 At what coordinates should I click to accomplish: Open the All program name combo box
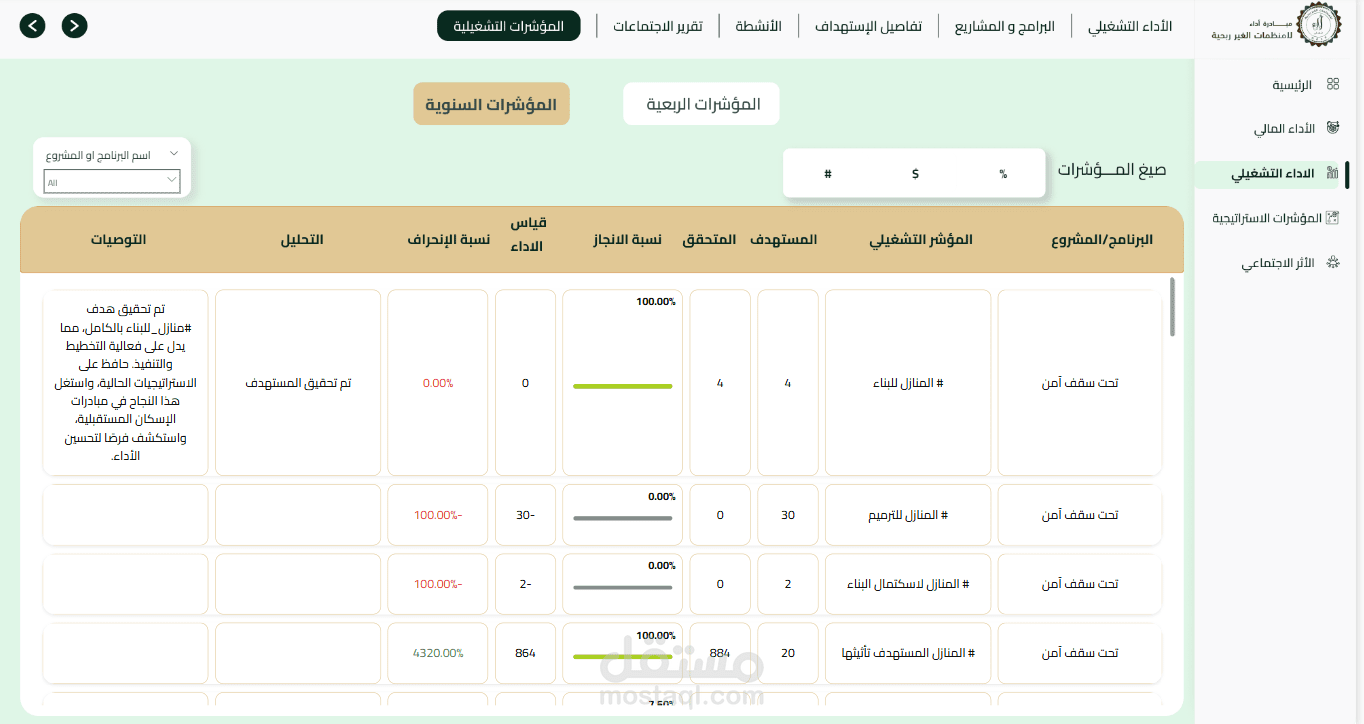[x=112, y=182]
